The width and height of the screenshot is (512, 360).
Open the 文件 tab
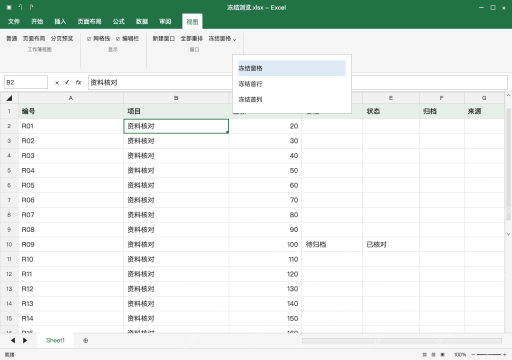14,22
